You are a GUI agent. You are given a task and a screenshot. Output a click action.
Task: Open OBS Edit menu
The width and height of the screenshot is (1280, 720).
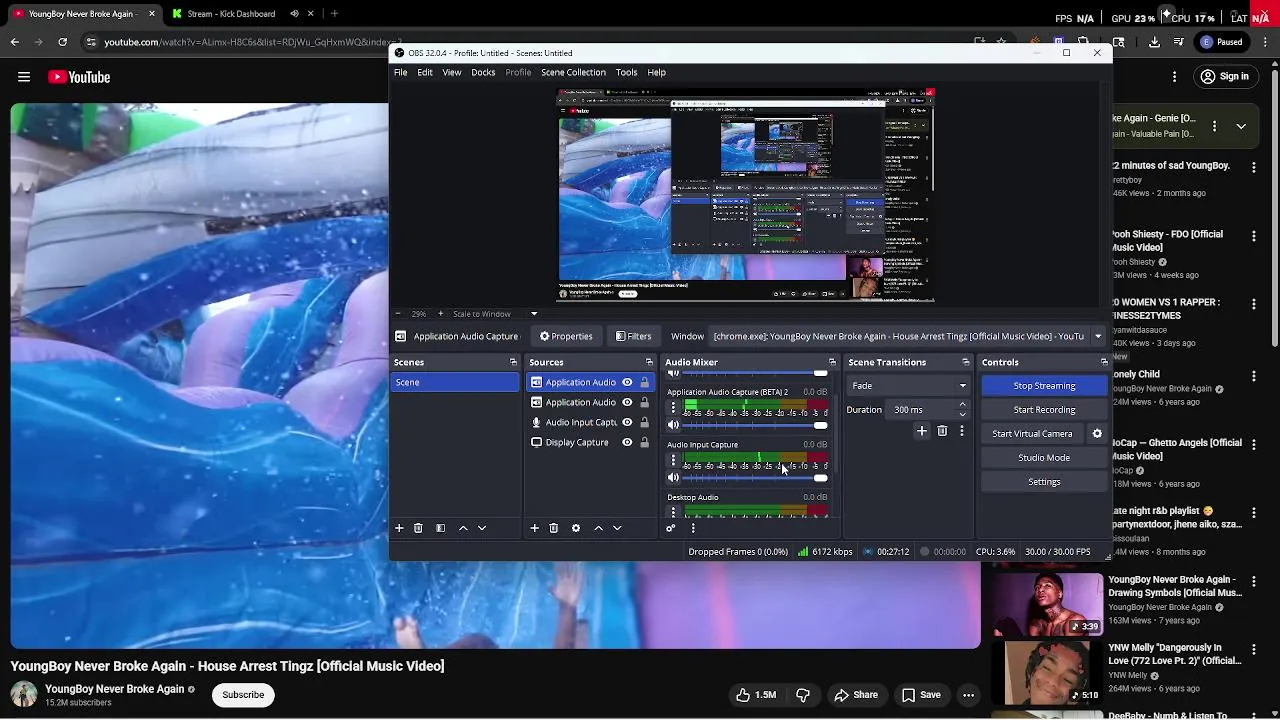pos(425,72)
